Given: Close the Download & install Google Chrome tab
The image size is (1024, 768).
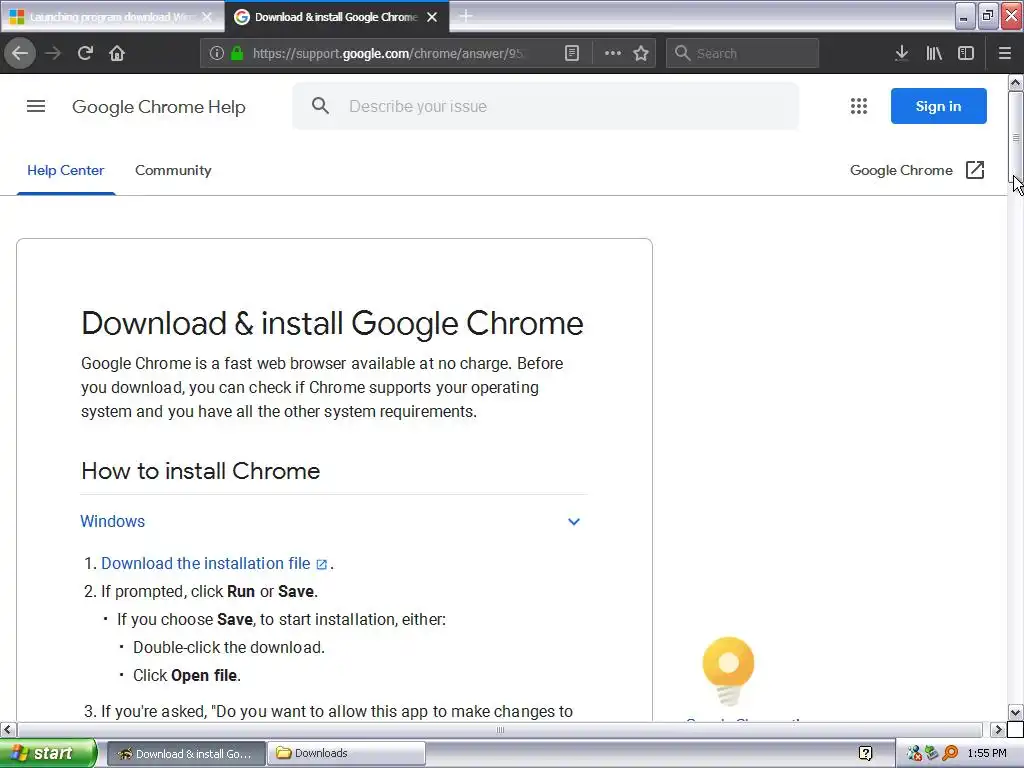Looking at the screenshot, I should pos(432,17).
